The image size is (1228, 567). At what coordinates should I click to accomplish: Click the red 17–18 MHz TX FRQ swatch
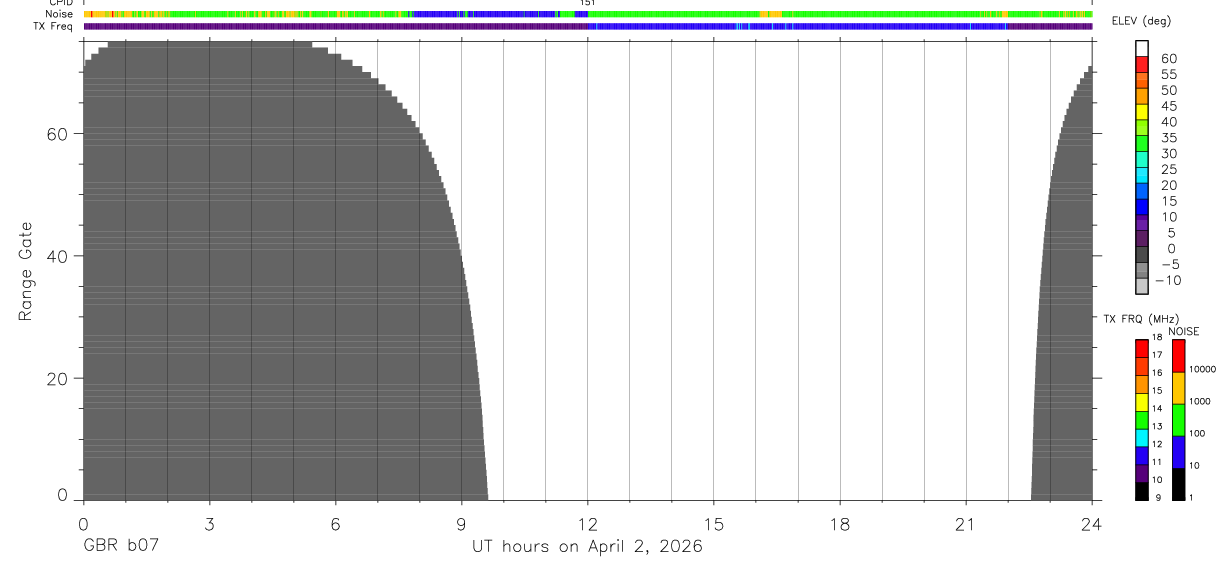pos(1142,347)
